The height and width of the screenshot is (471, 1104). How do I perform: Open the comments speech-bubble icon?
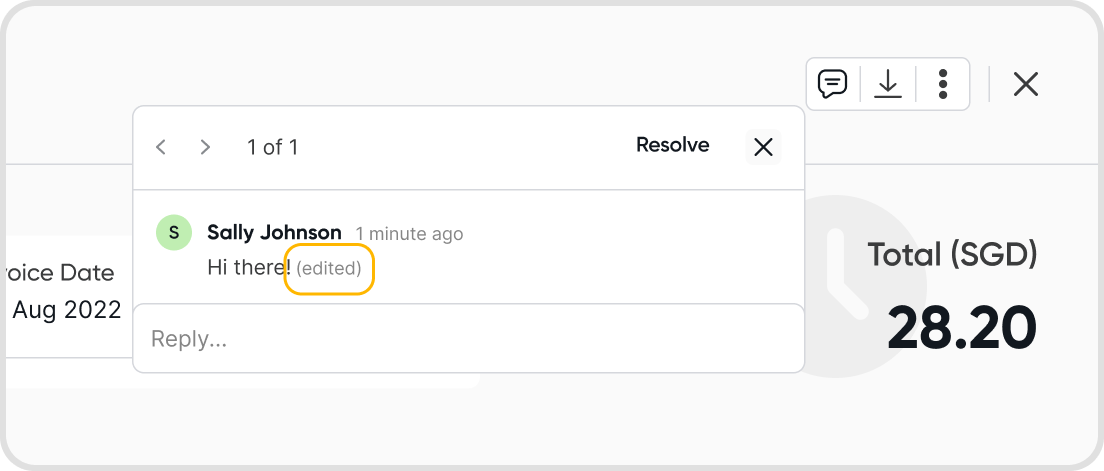[x=832, y=84]
